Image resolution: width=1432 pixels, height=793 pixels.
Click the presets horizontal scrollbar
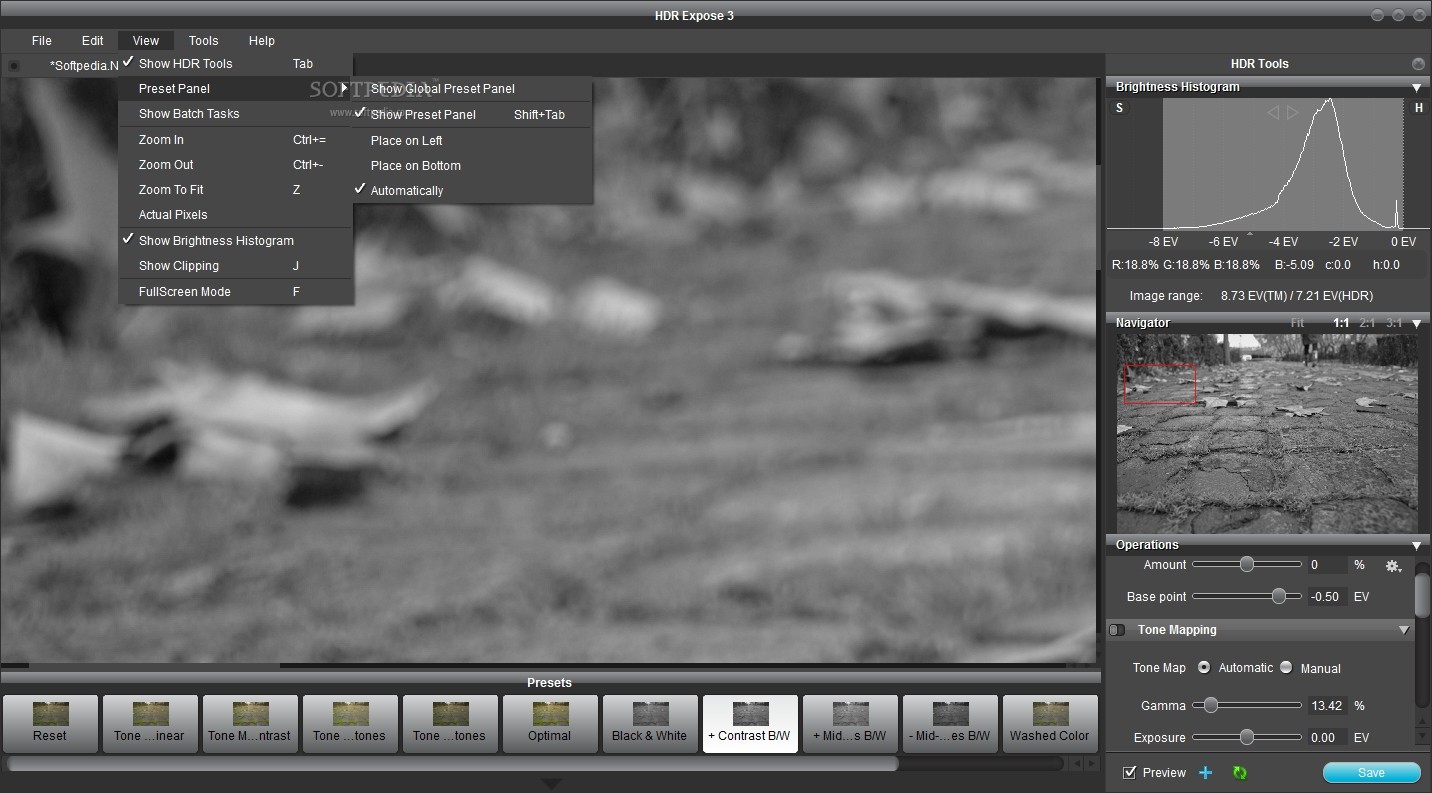click(x=452, y=763)
